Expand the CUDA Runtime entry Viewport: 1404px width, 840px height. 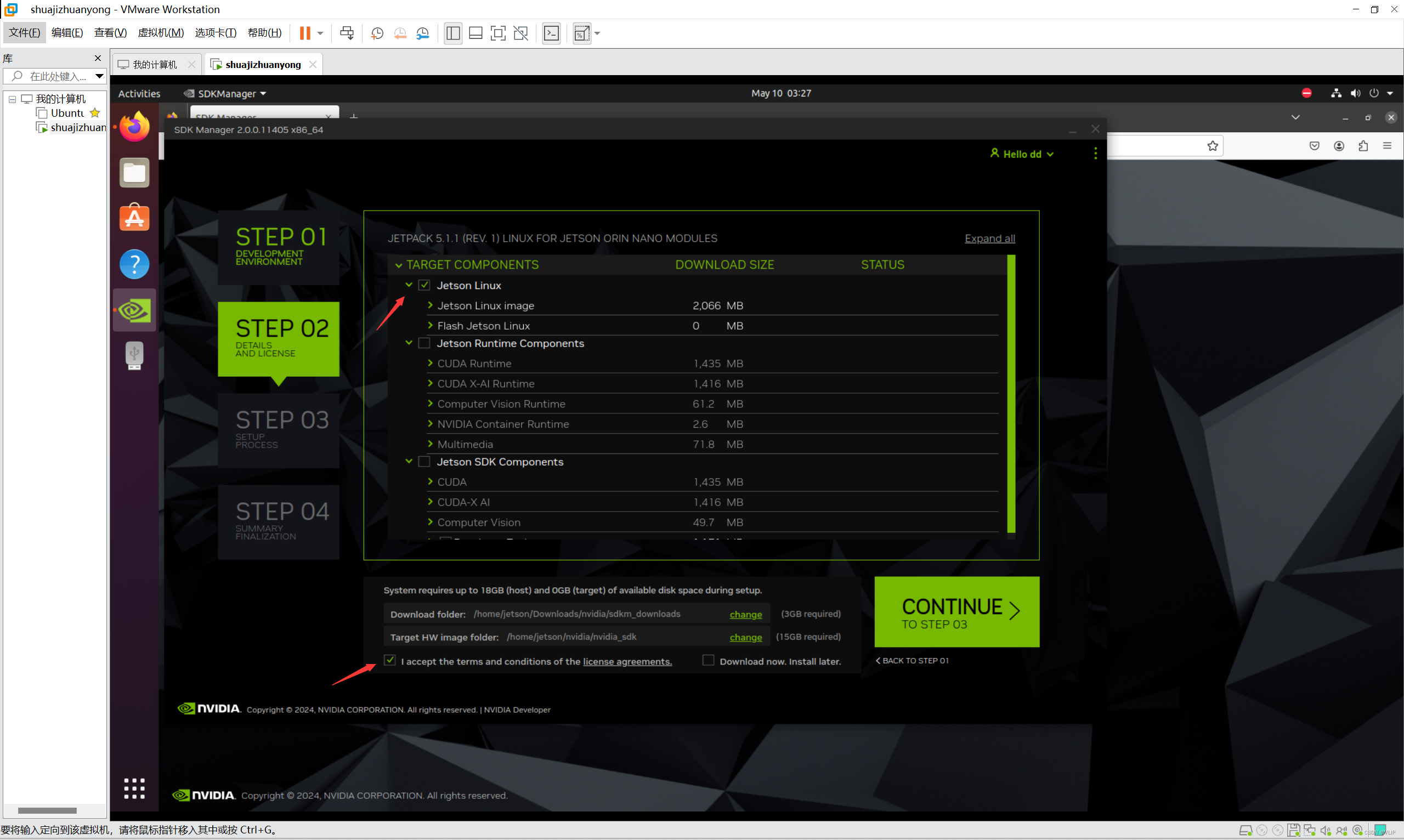pyautogui.click(x=429, y=363)
